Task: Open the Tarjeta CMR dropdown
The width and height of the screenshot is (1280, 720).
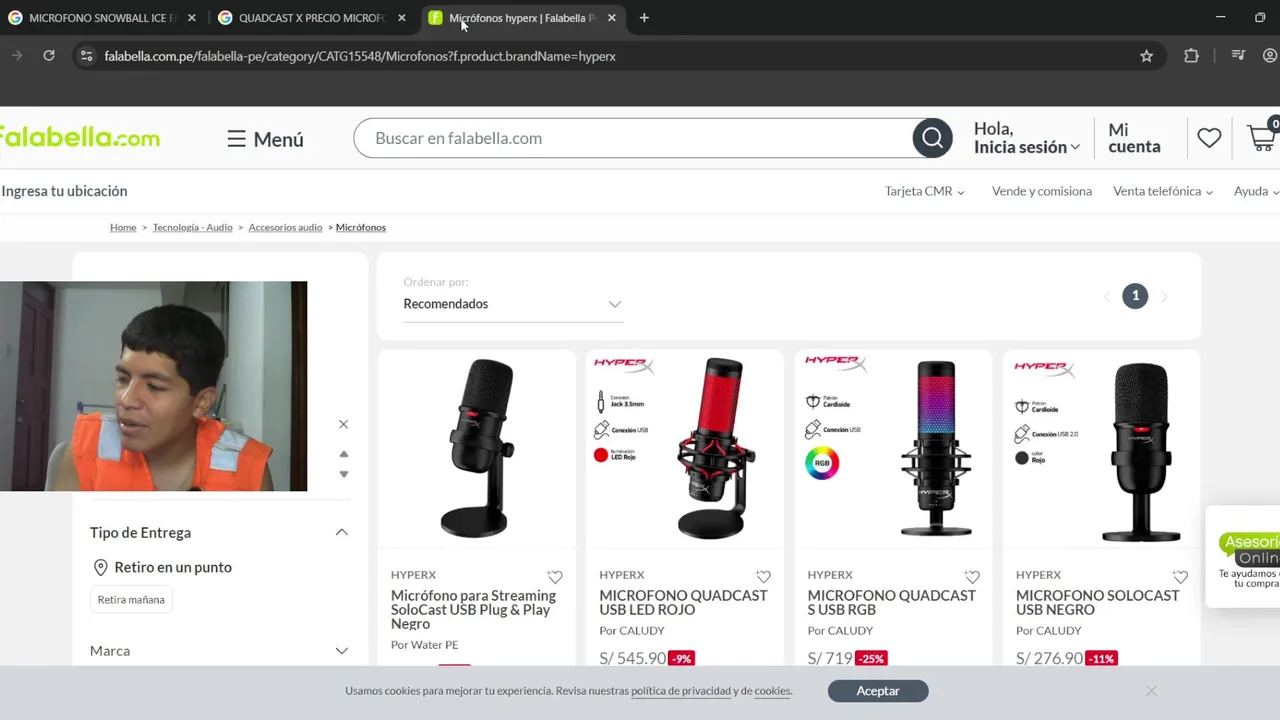Action: (x=924, y=191)
